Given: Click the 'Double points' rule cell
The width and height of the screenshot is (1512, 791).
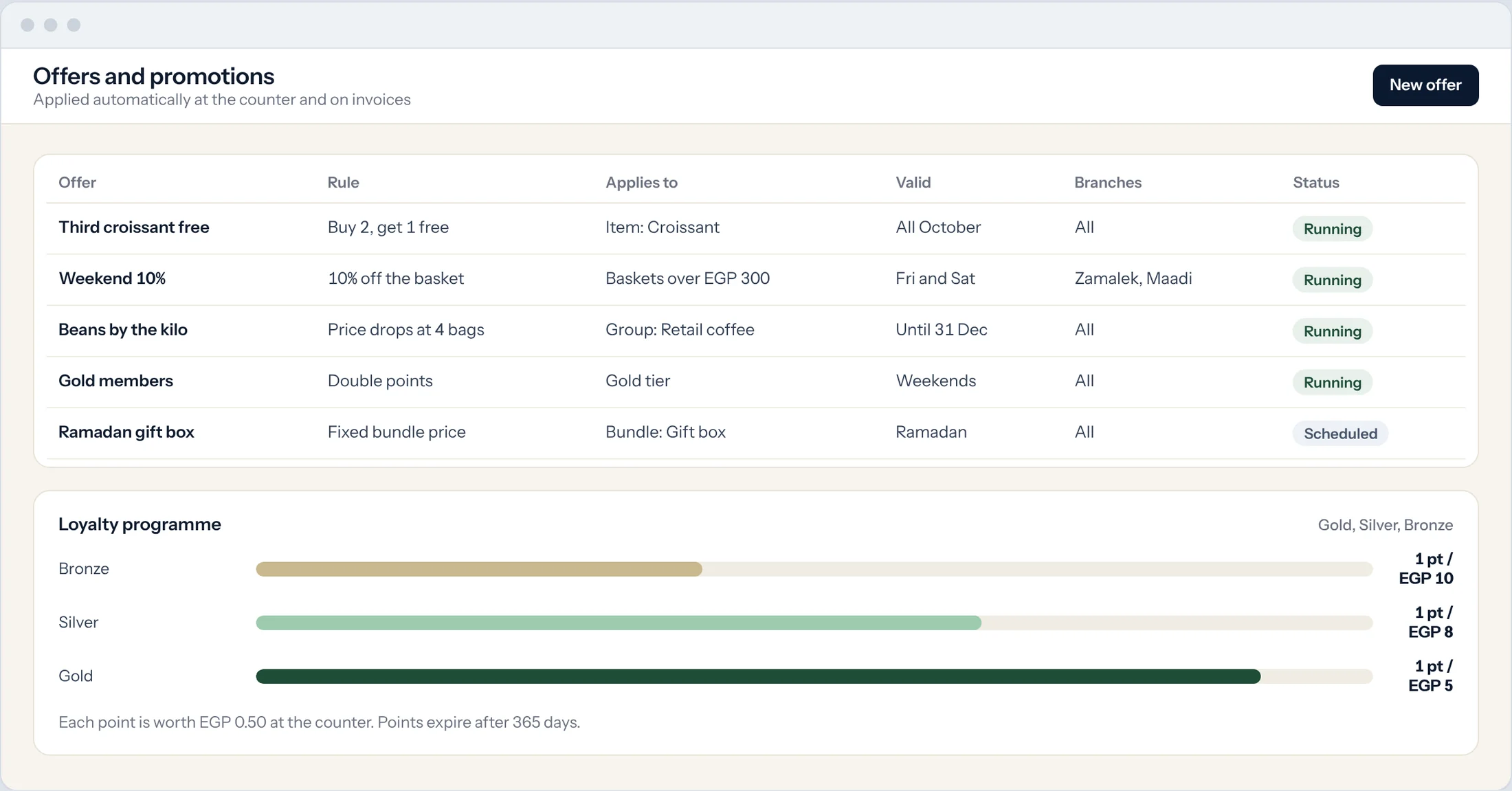Looking at the screenshot, I should [x=380, y=381].
